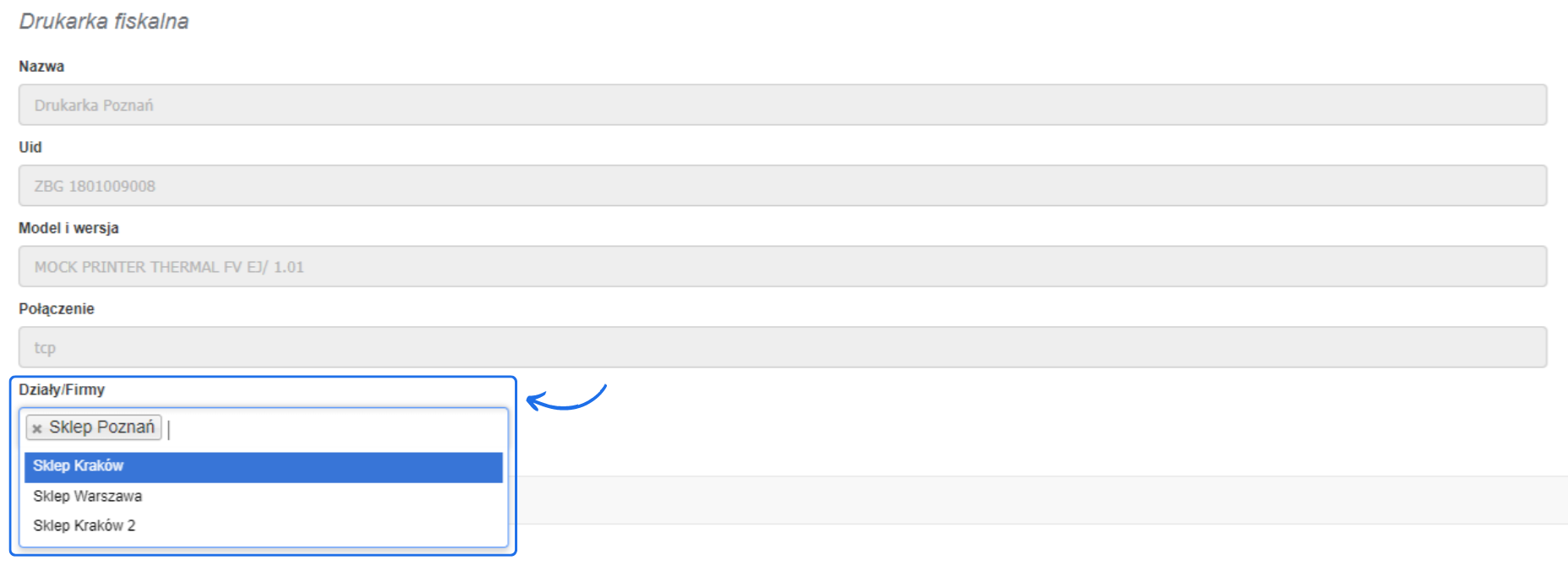Click the Połączenie label
The height and width of the screenshot is (566, 1568).
[57, 309]
